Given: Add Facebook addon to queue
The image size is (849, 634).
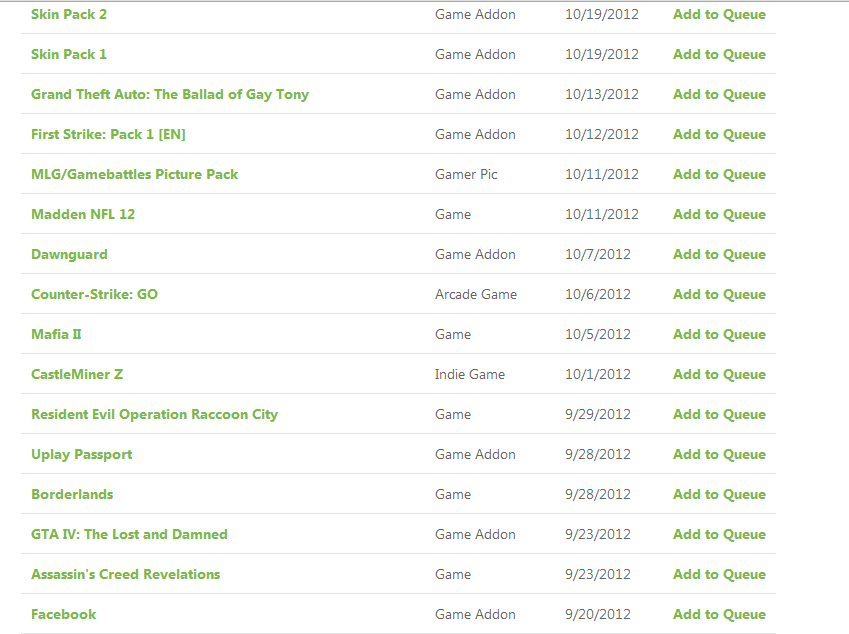Looking at the screenshot, I should tap(719, 614).
